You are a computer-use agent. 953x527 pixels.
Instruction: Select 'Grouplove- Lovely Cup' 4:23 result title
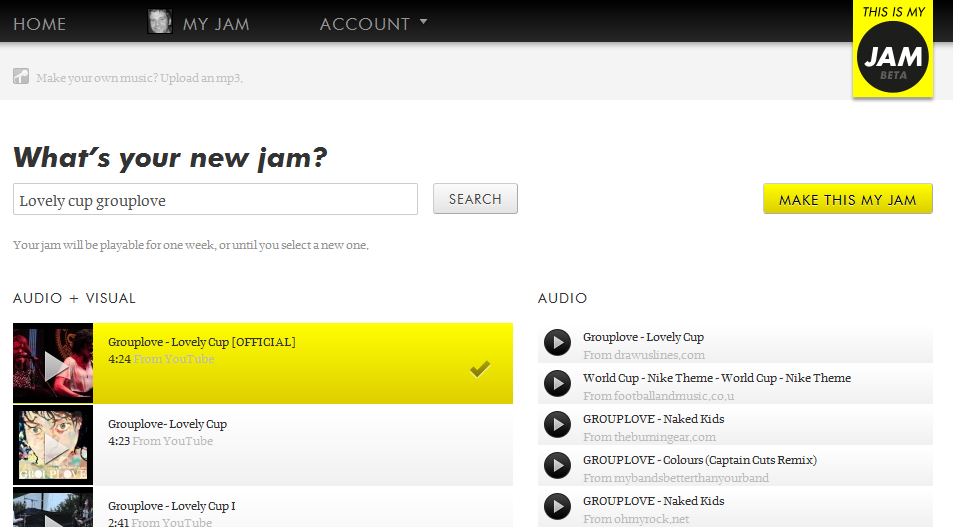pos(167,424)
